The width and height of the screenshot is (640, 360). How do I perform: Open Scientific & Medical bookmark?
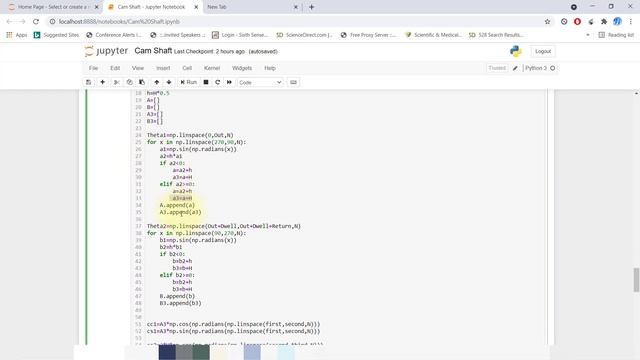(x=433, y=35)
